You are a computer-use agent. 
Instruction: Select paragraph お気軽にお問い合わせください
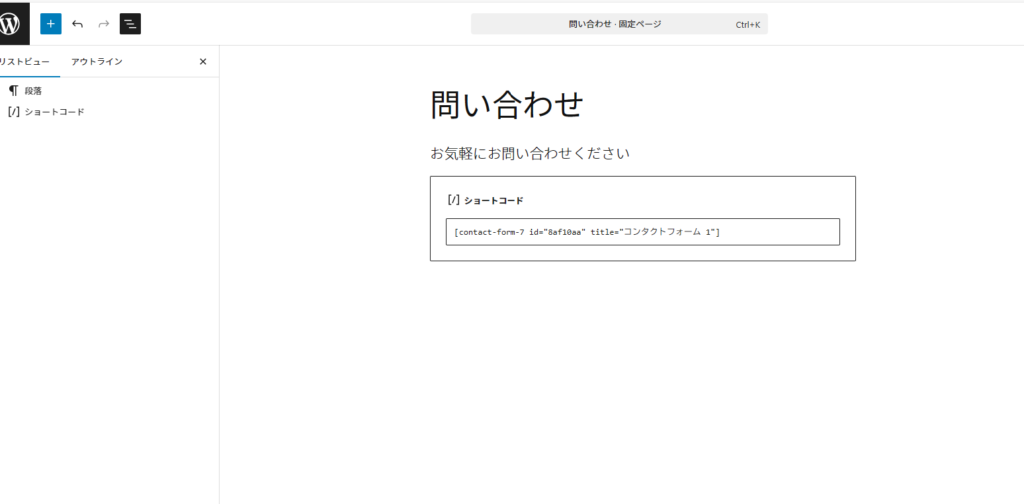point(530,153)
